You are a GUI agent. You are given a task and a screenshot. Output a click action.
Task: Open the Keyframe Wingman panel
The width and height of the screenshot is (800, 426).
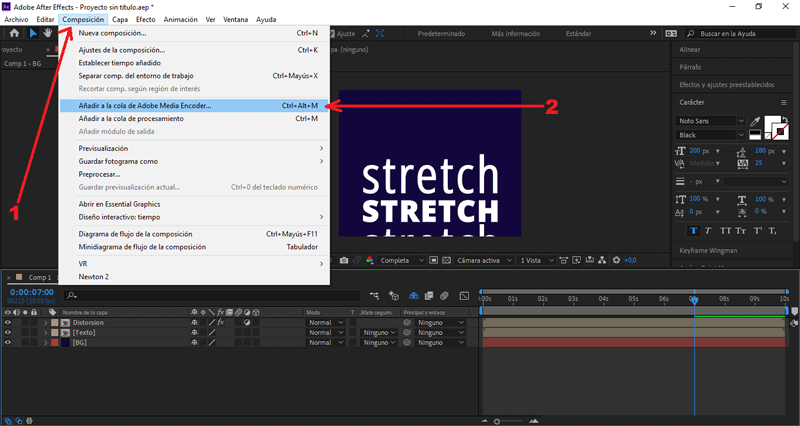[708, 250]
